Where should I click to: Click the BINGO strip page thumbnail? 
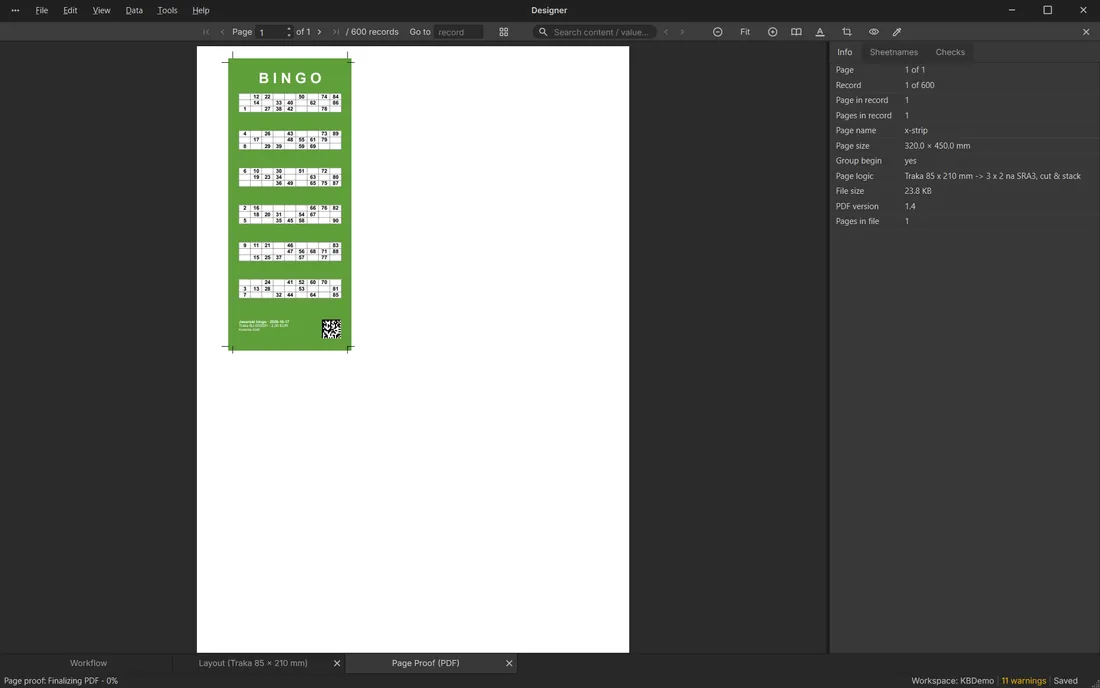(290, 204)
